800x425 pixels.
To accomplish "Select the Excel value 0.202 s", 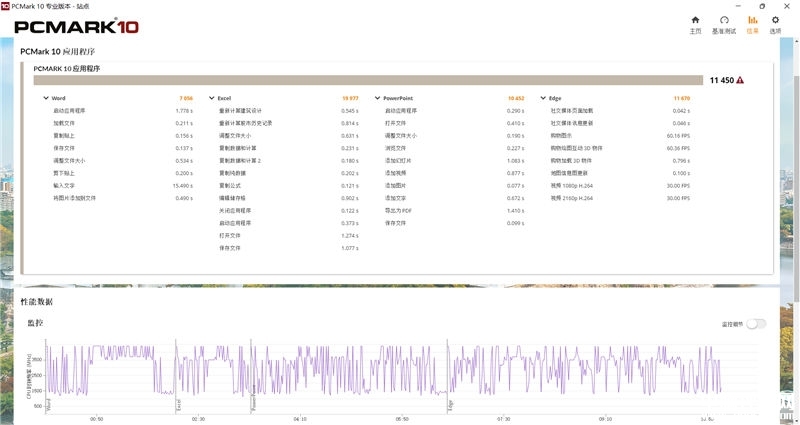I will click(x=350, y=173).
